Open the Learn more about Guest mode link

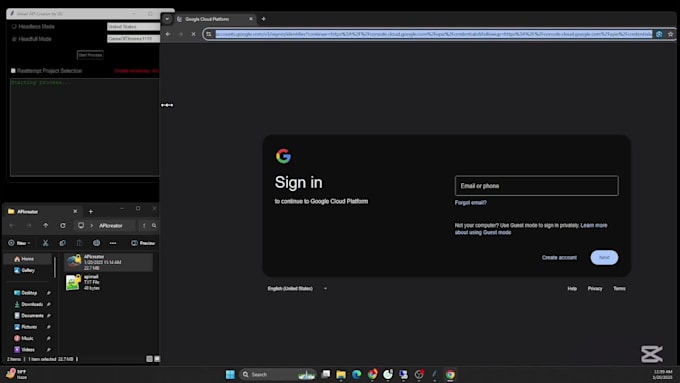point(530,229)
